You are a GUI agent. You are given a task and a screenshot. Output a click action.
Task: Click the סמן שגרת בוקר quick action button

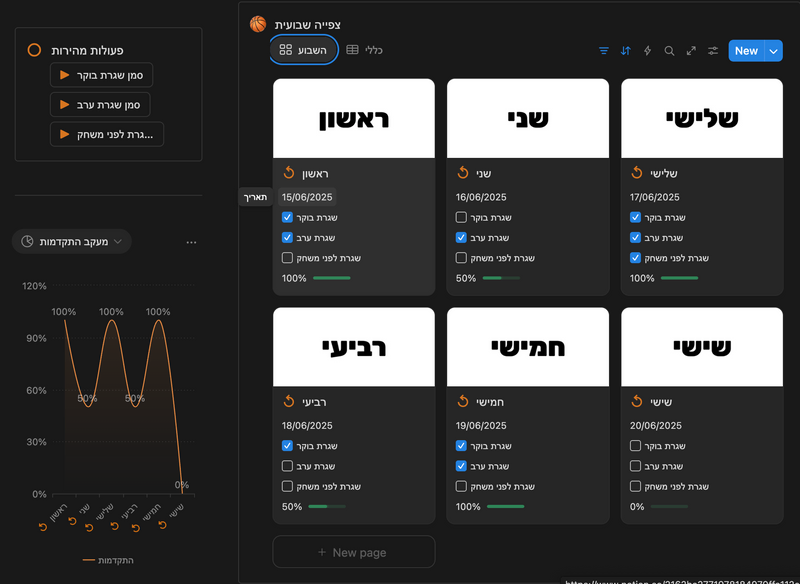(x=102, y=75)
